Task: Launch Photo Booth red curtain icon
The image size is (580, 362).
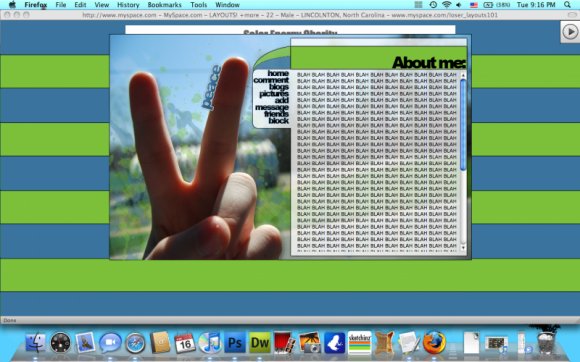Action: click(x=284, y=343)
